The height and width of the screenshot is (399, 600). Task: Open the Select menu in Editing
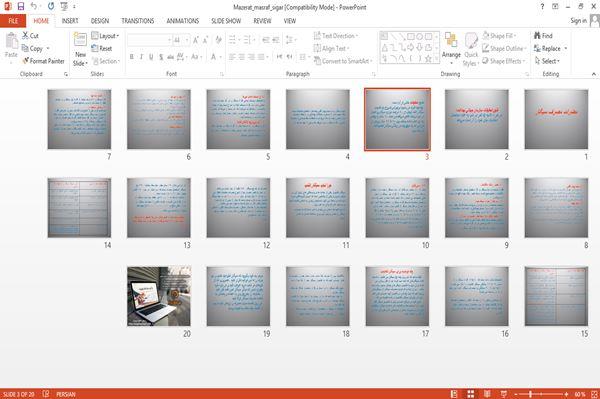(x=547, y=61)
